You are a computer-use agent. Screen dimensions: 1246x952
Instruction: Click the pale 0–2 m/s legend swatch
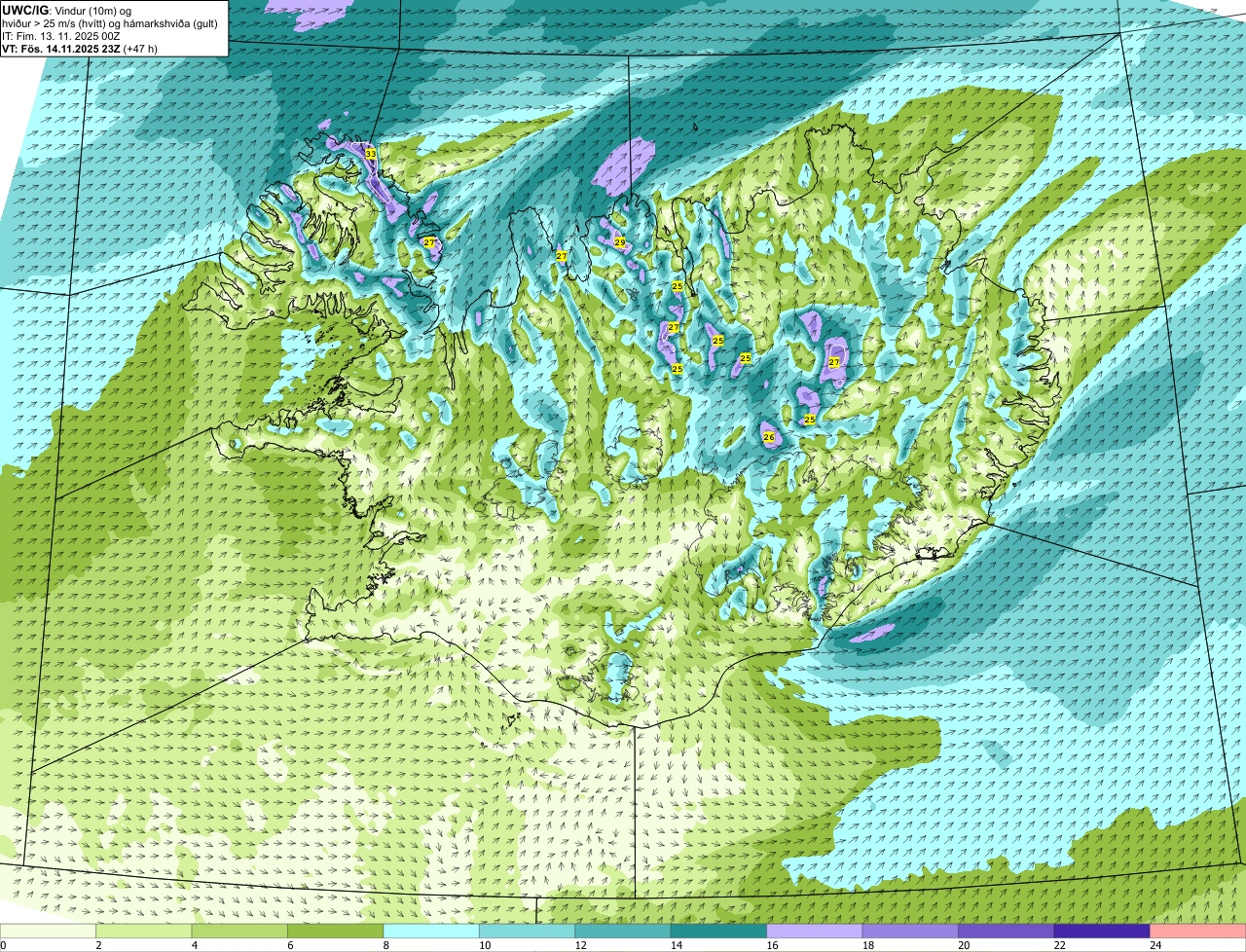pyautogui.click(x=49, y=931)
